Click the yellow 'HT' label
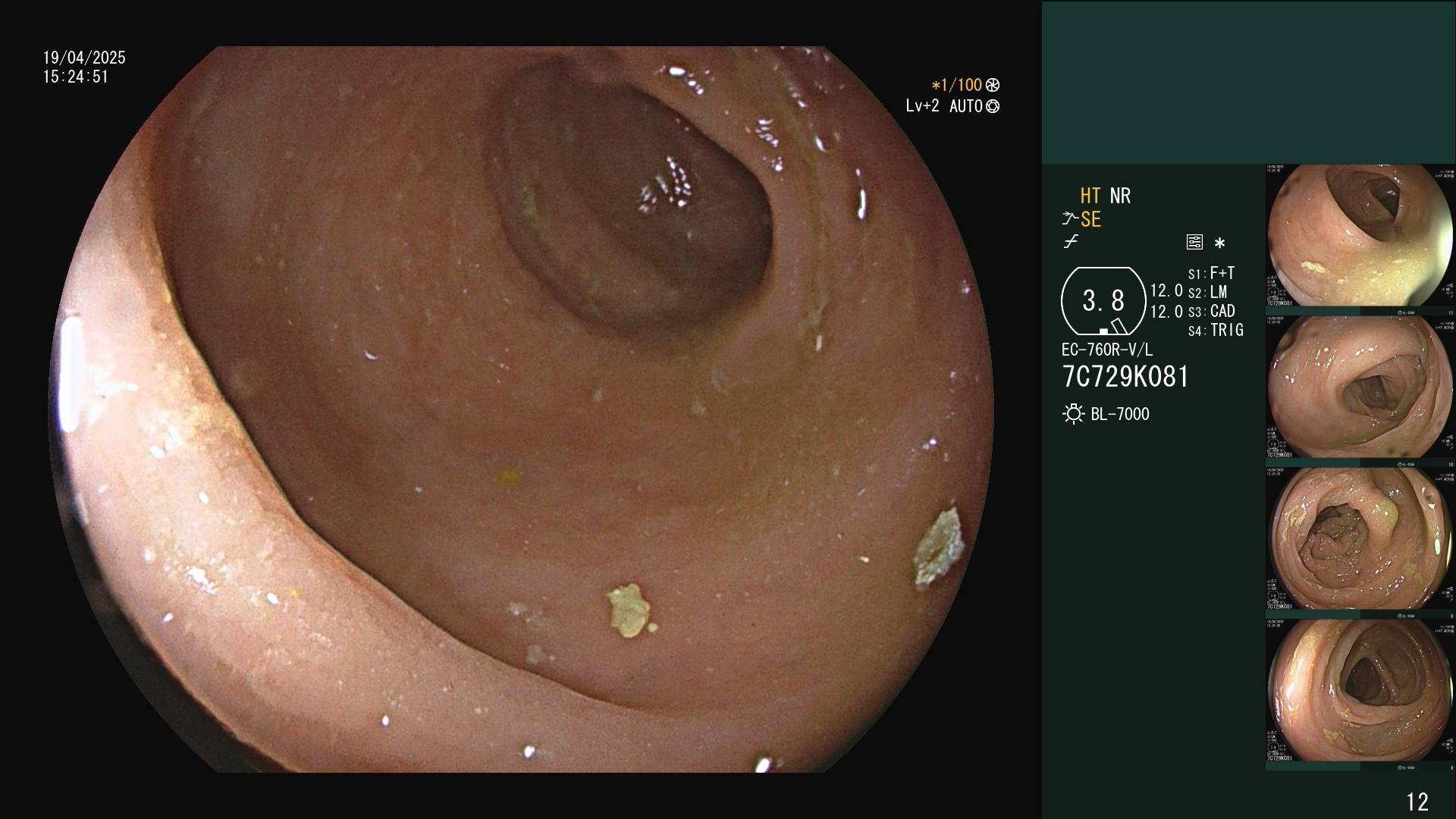 1090,196
